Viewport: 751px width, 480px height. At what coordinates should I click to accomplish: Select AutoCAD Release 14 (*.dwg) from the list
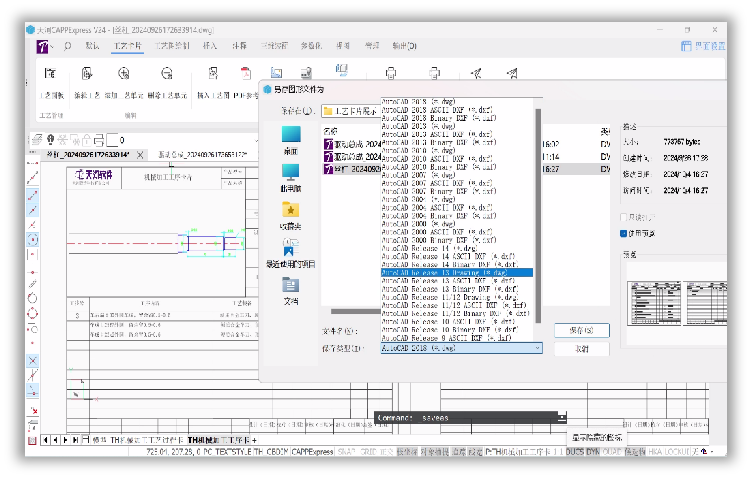(429, 248)
